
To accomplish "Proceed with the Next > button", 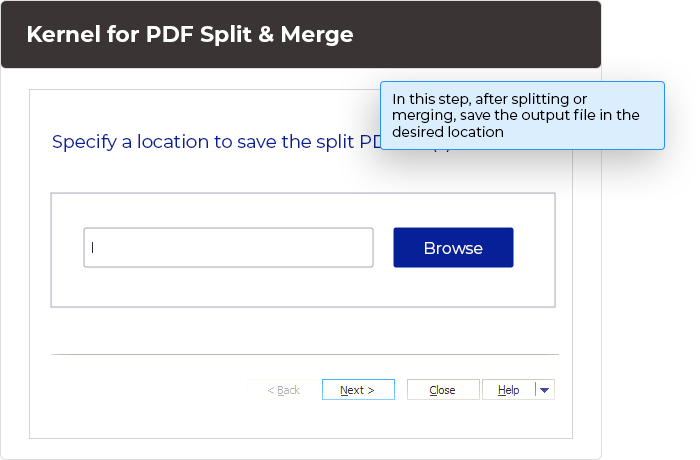I will (357, 390).
